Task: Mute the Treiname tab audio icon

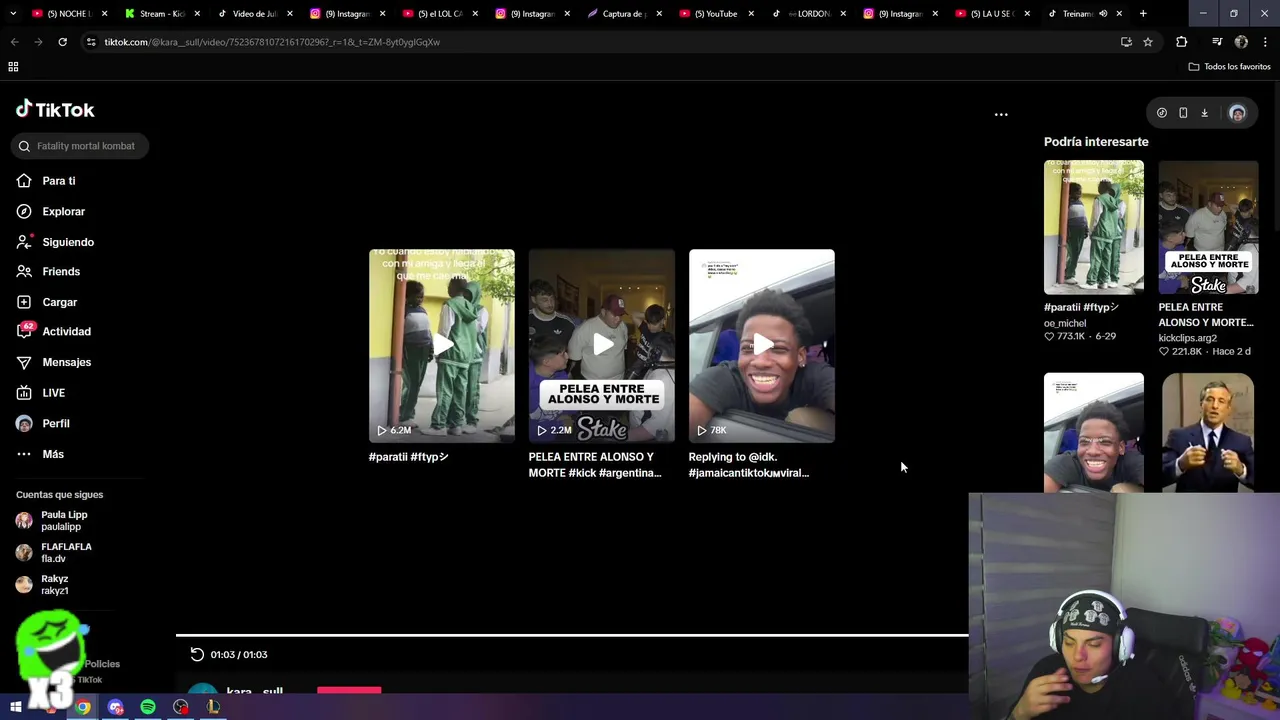Action: [x=1103, y=14]
